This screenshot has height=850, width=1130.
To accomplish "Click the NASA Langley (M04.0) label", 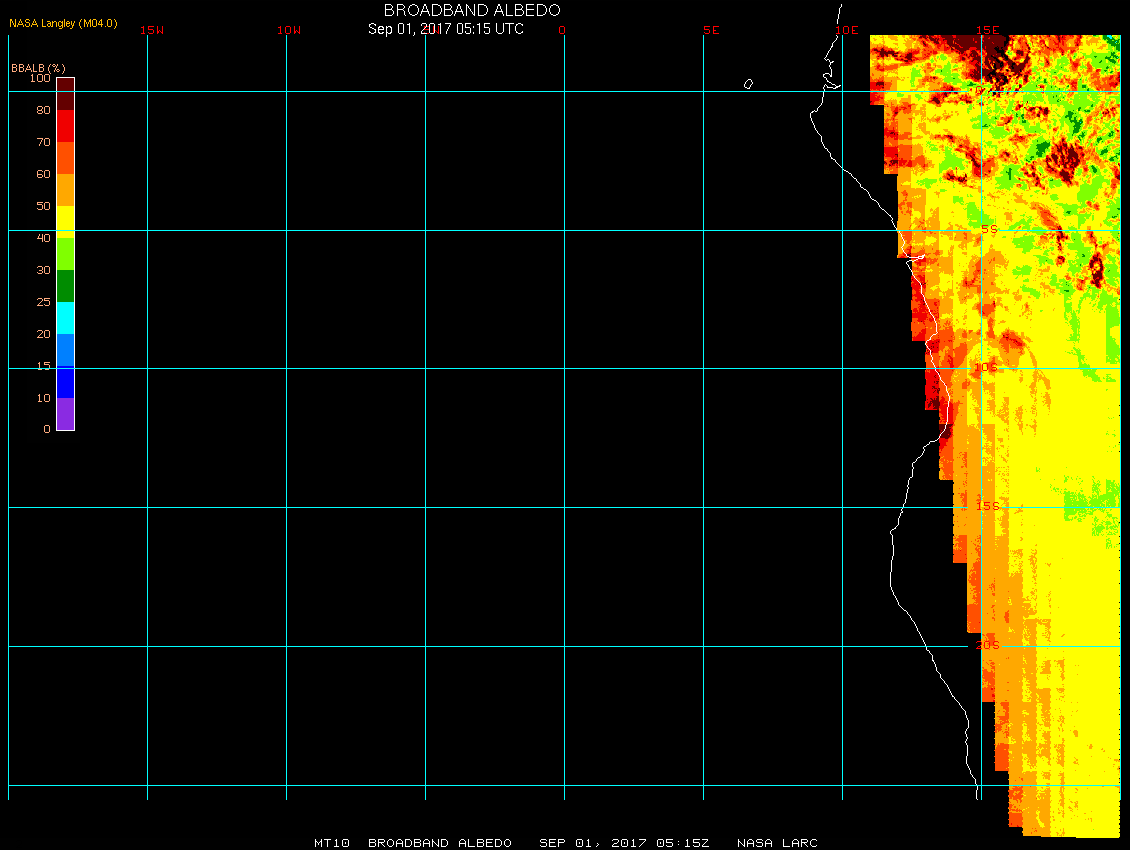I will pos(63,23).
